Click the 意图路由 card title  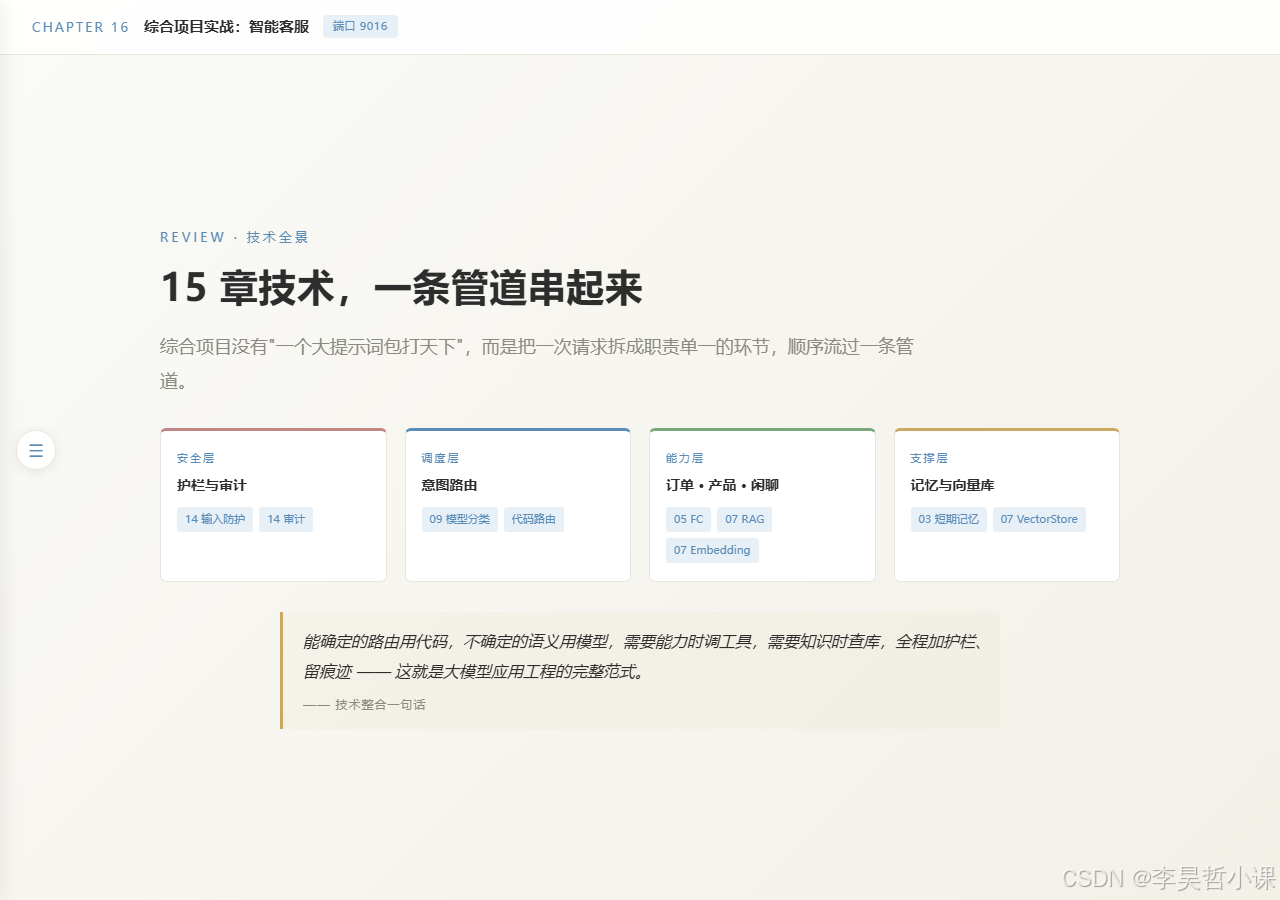tap(450, 485)
